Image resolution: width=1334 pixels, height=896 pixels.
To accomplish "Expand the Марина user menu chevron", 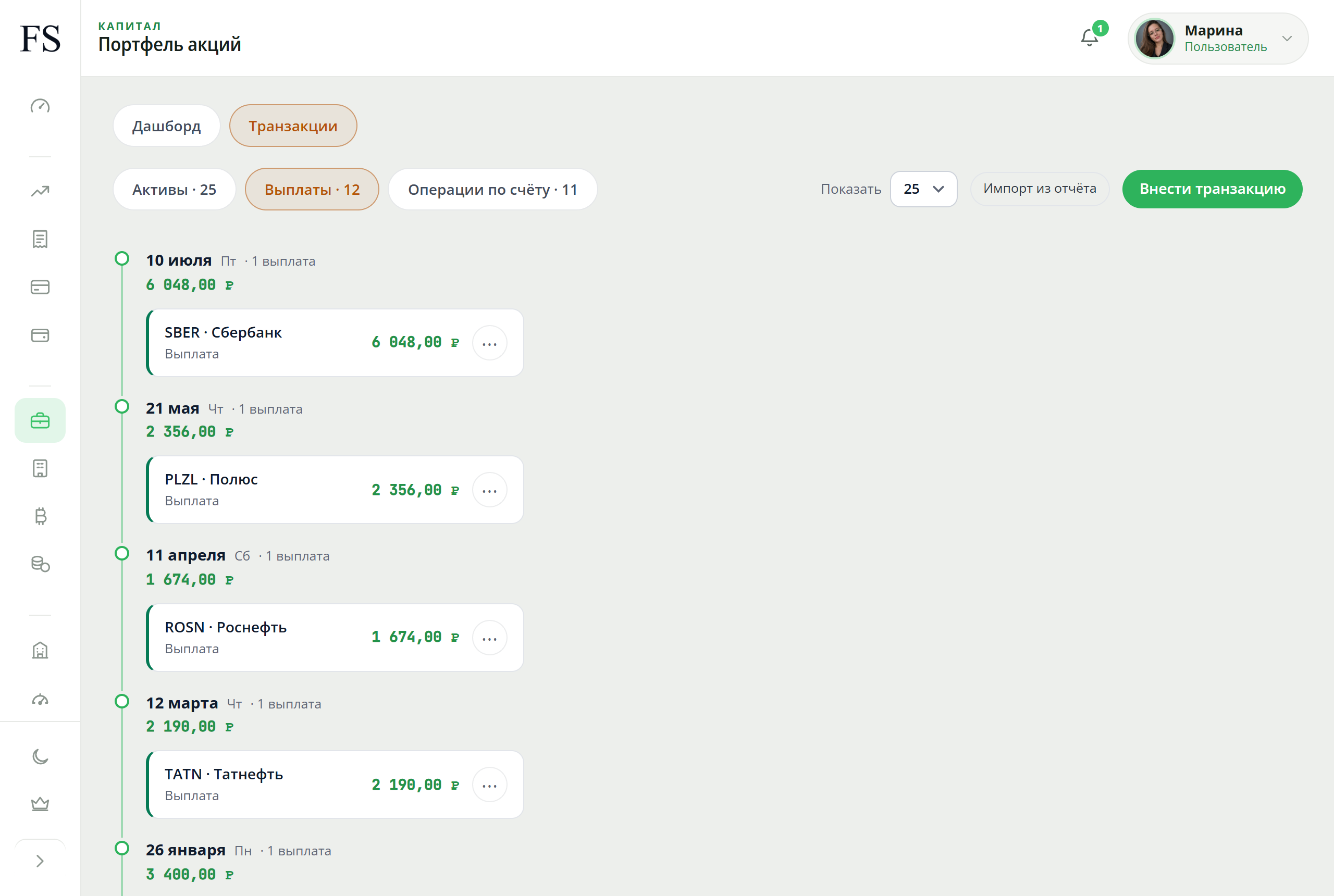I will coord(1287,39).
